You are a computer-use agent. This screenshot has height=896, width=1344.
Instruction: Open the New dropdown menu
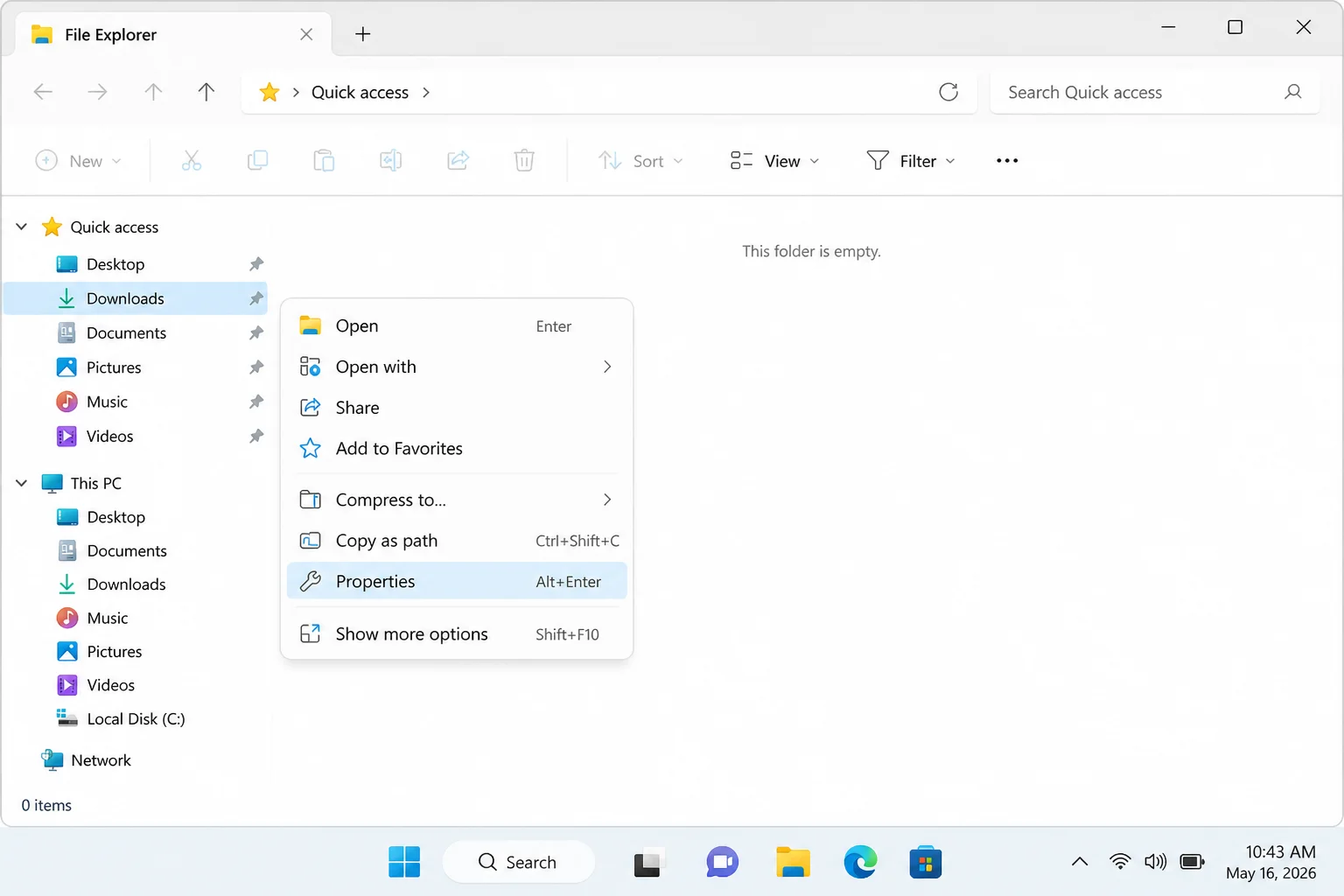pyautogui.click(x=78, y=161)
